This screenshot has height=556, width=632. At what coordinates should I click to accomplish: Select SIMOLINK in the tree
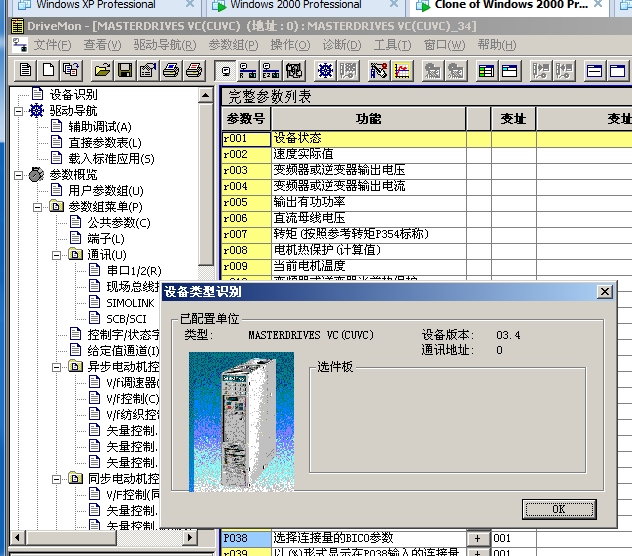tap(130, 303)
